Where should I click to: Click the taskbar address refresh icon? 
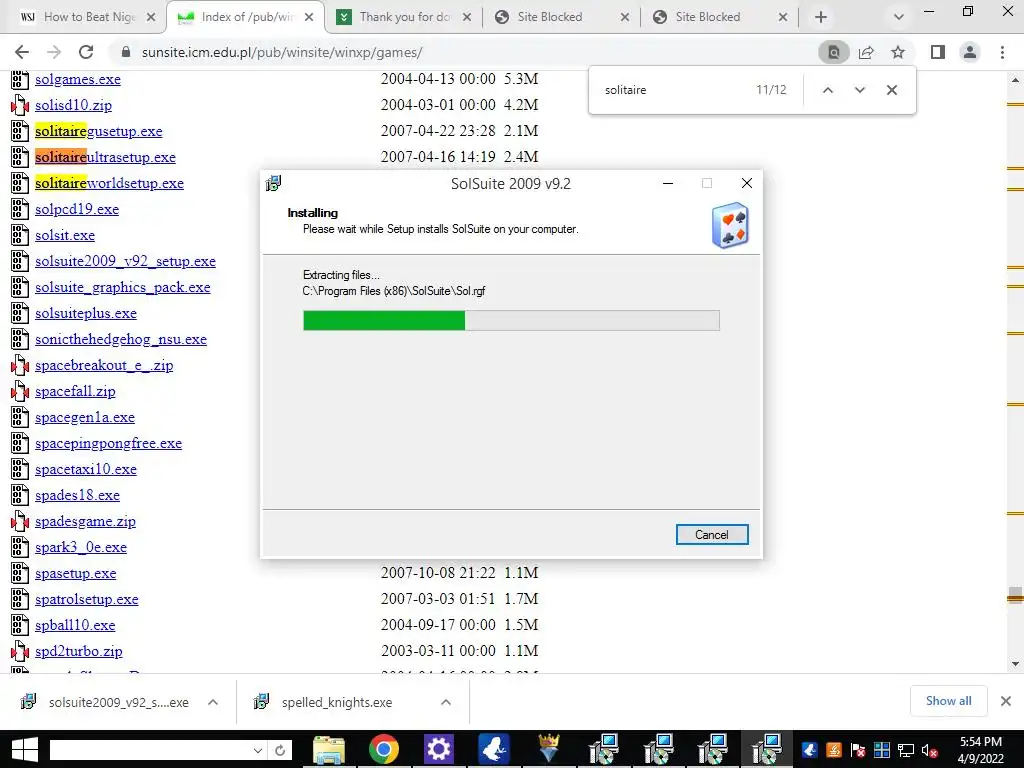[x=280, y=750]
